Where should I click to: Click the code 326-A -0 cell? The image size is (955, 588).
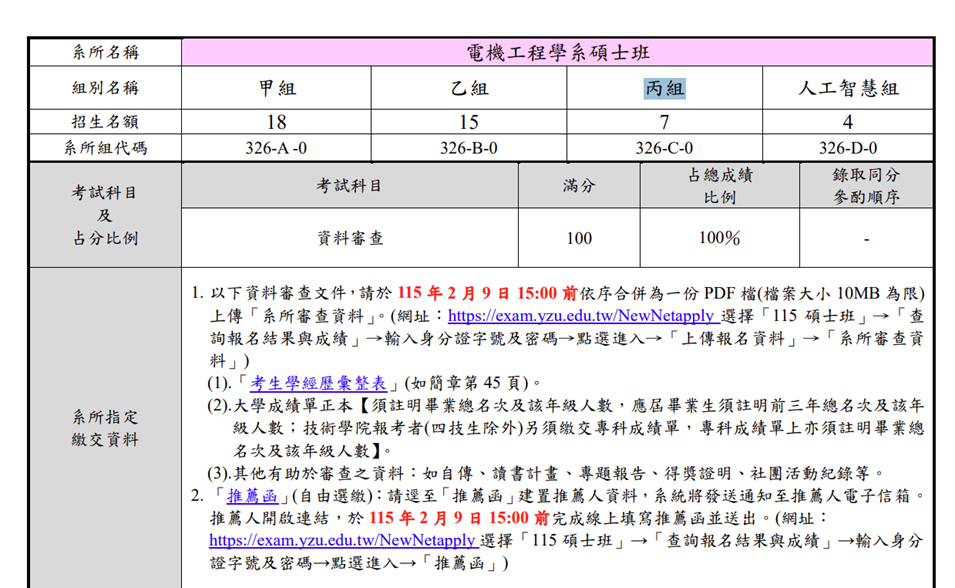(277, 148)
